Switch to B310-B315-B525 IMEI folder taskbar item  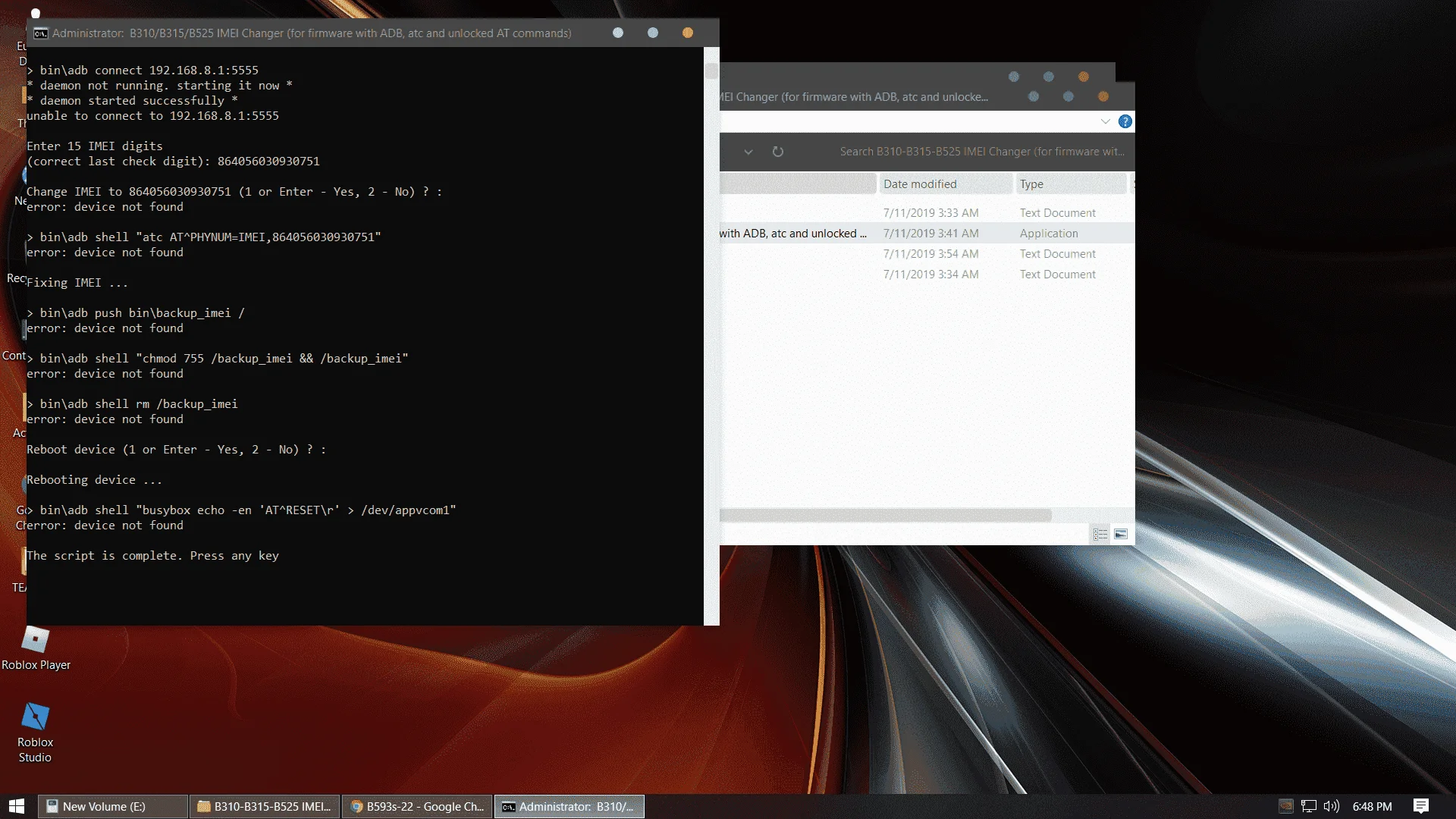click(265, 806)
